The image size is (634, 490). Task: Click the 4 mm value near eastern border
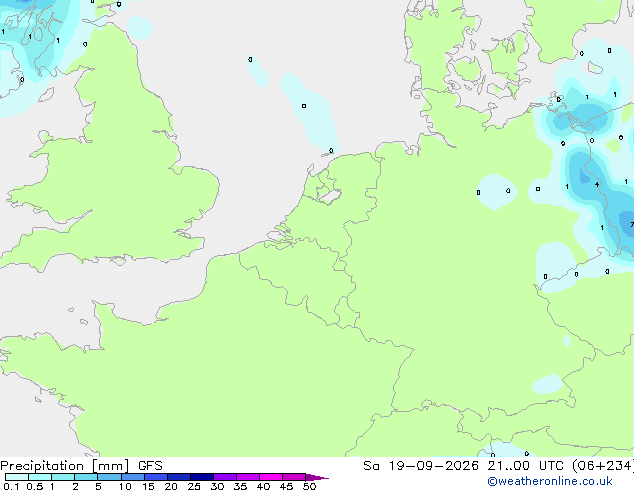pos(597,184)
